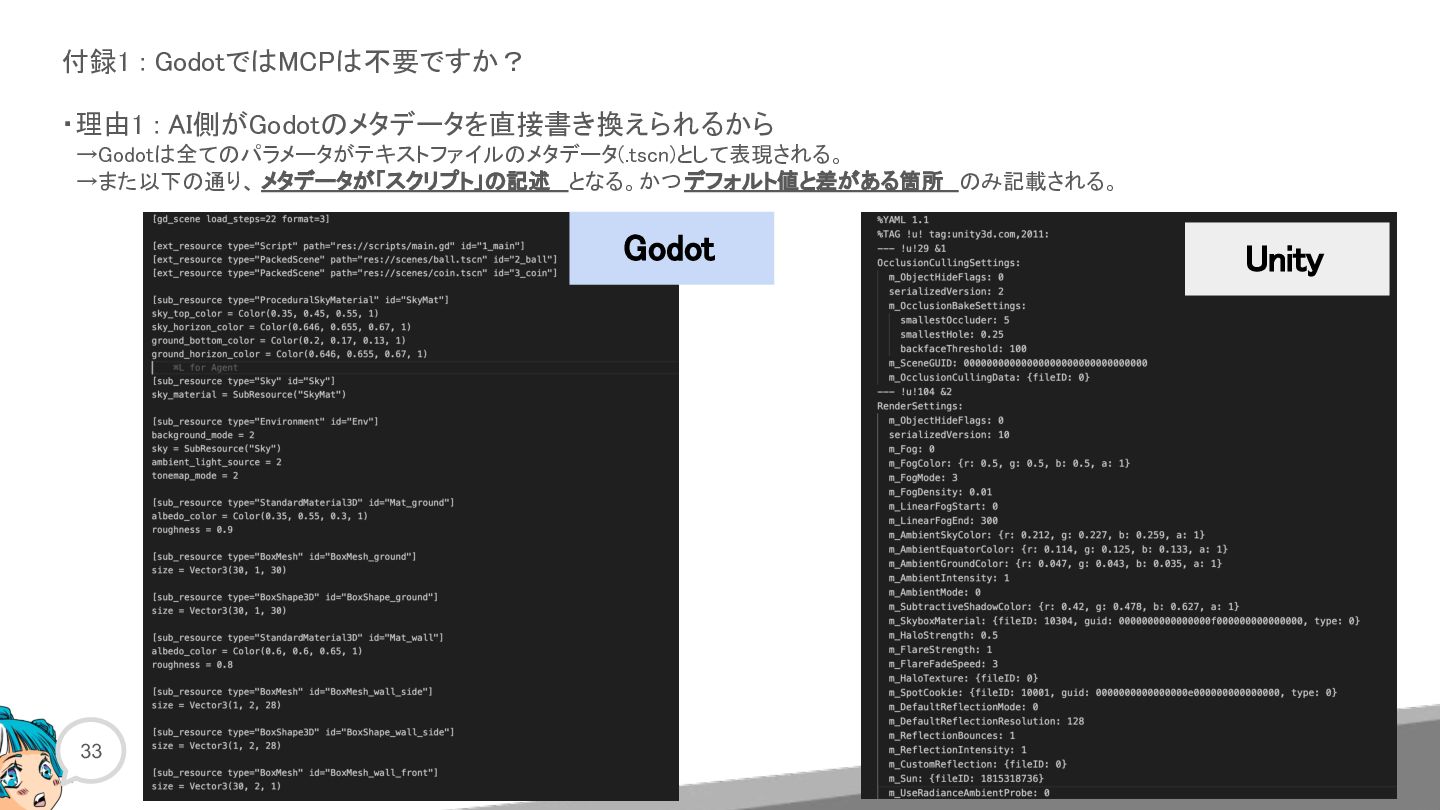Screen dimensions: 1440x810
Task: Click the "m_HaloStrength: 0.5" line
Action: (x=943, y=635)
